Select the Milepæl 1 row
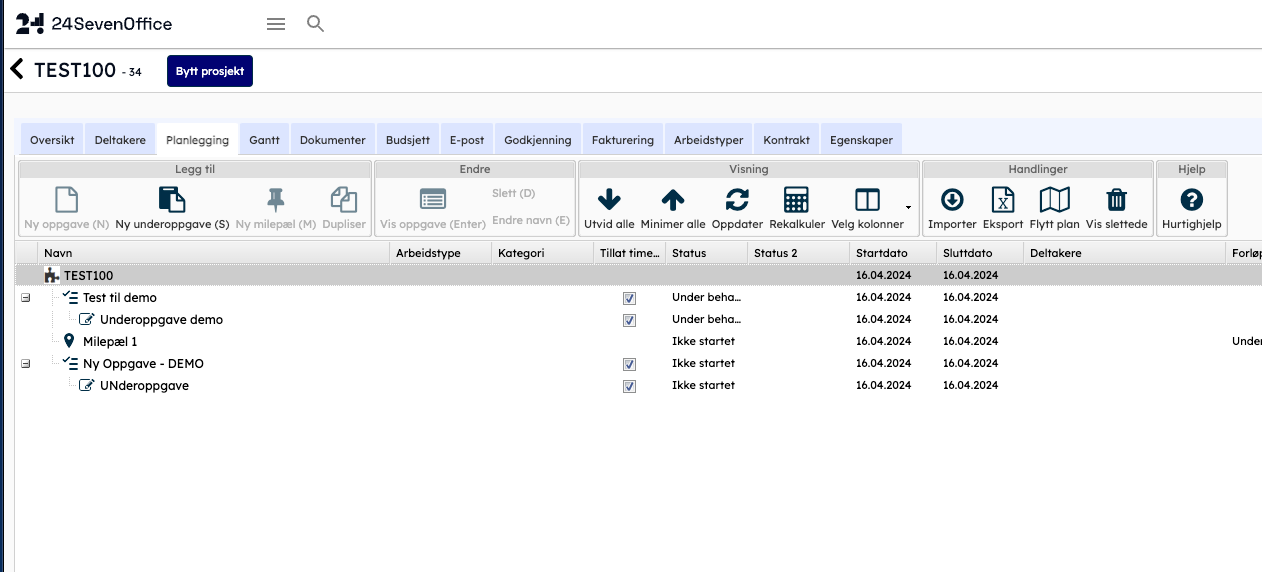This screenshot has width=1262, height=572. coord(110,342)
